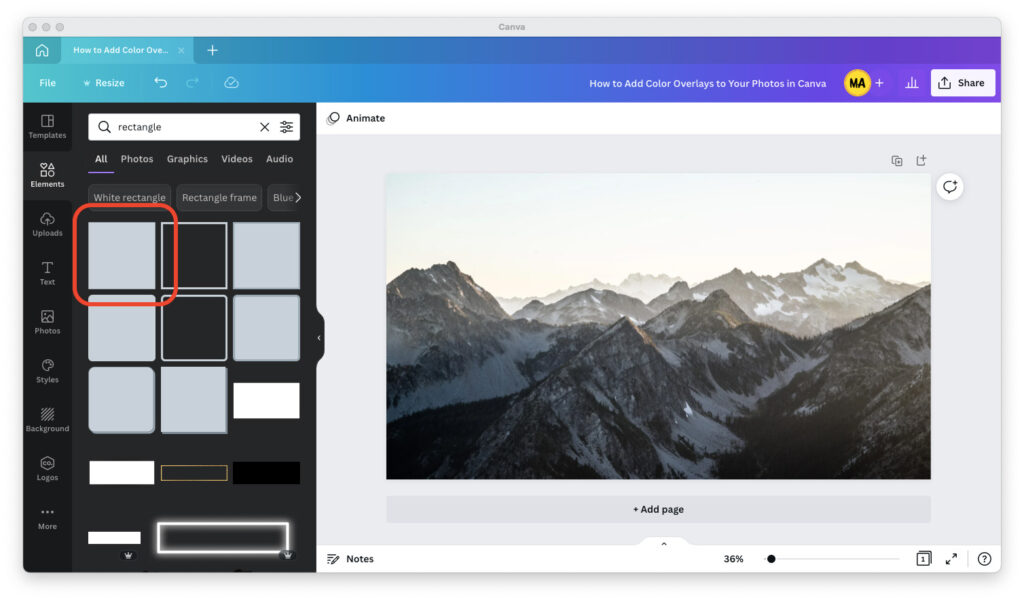Undo the last action
Image resolution: width=1024 pixels, height=601 pixels.
[x=161, y=83]
